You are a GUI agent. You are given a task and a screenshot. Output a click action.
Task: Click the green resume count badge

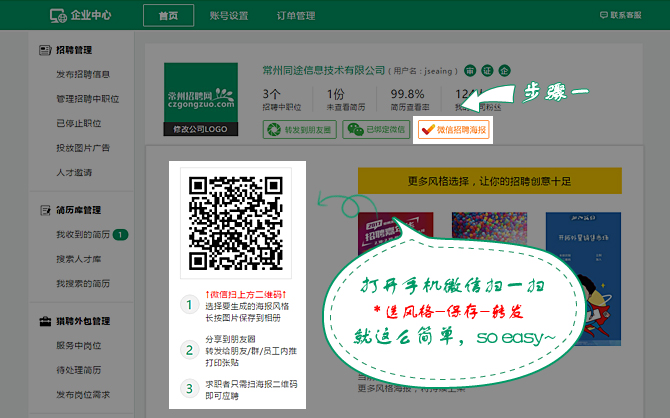coord(120,235)
